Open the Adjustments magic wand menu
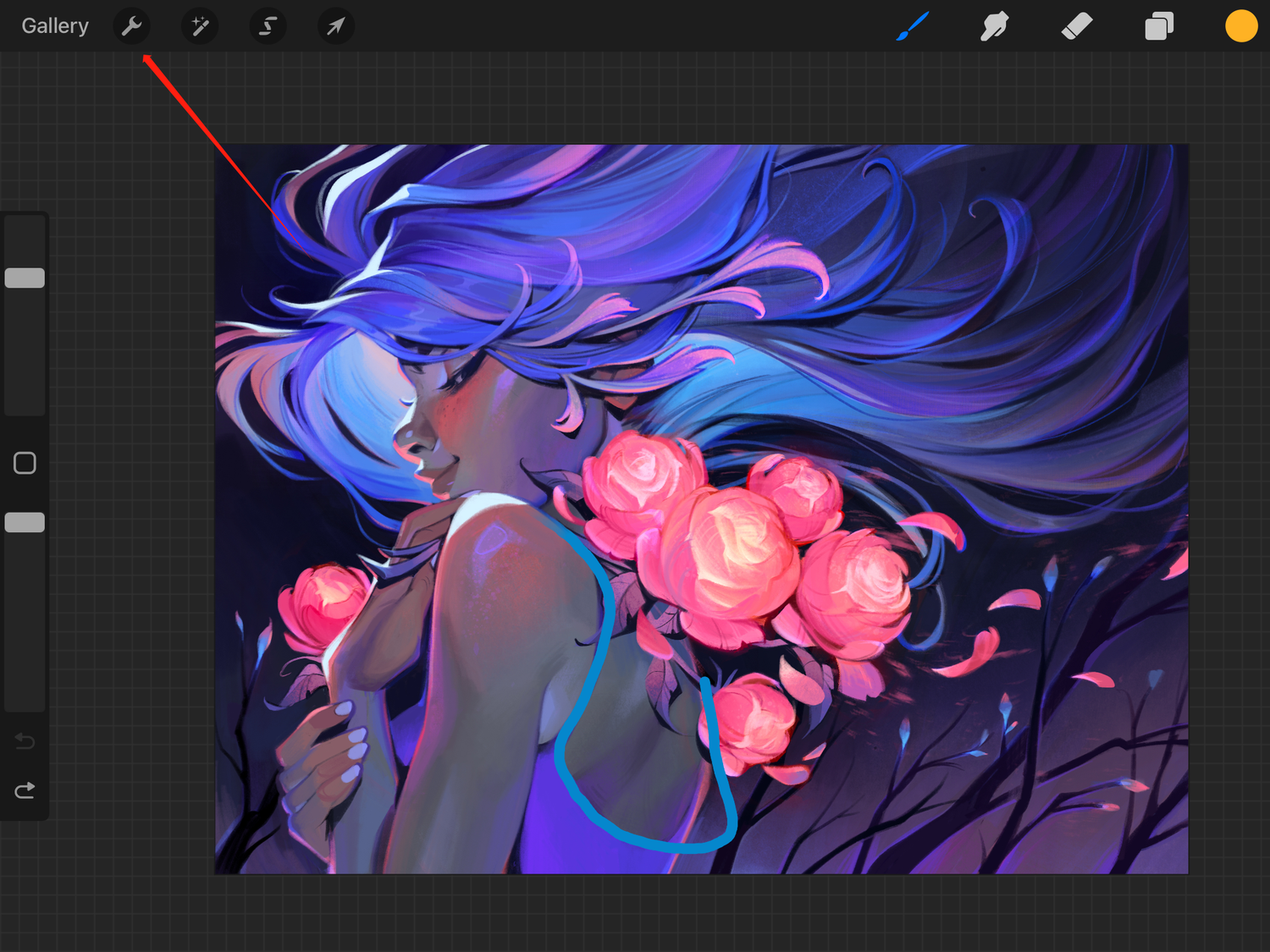 click(x=199, y=25)
